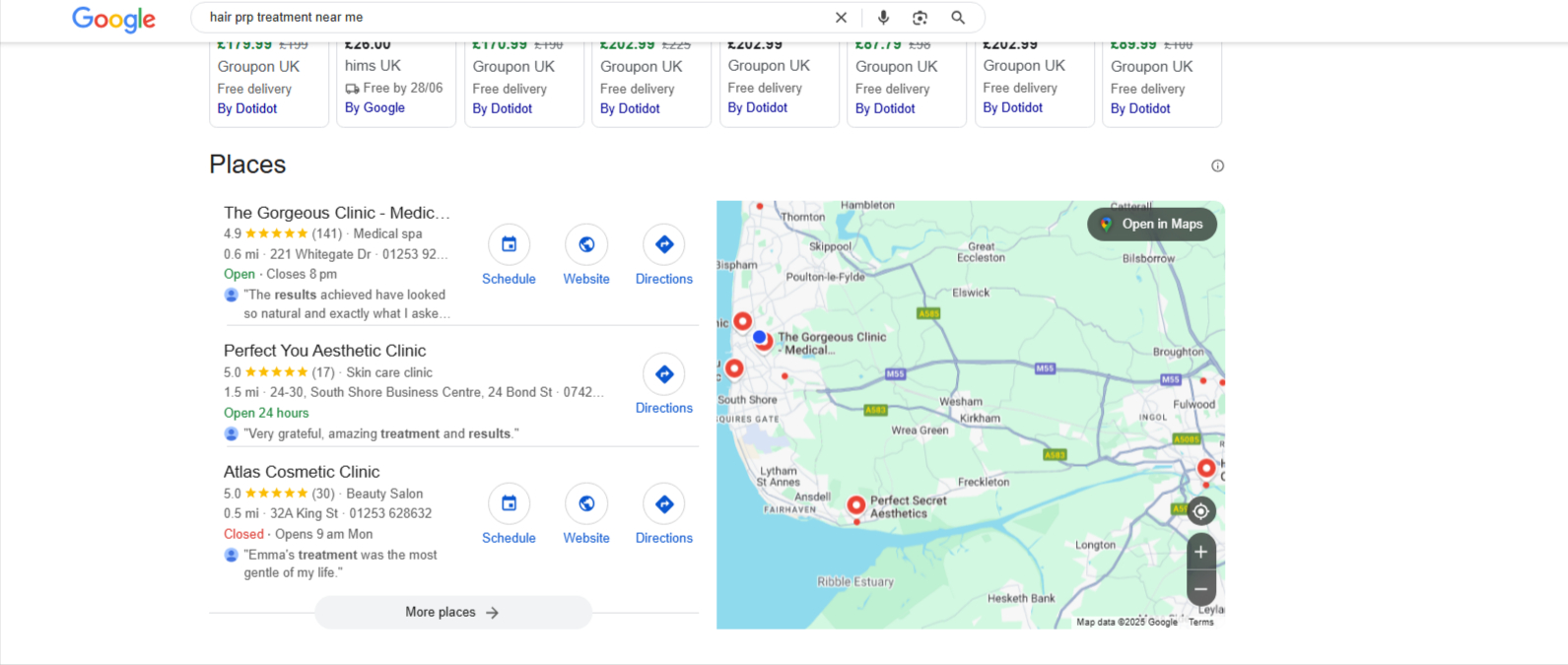
Task: Click '5.0 (17) · Skin care clinic' rating
Action: tap(328, 372)
